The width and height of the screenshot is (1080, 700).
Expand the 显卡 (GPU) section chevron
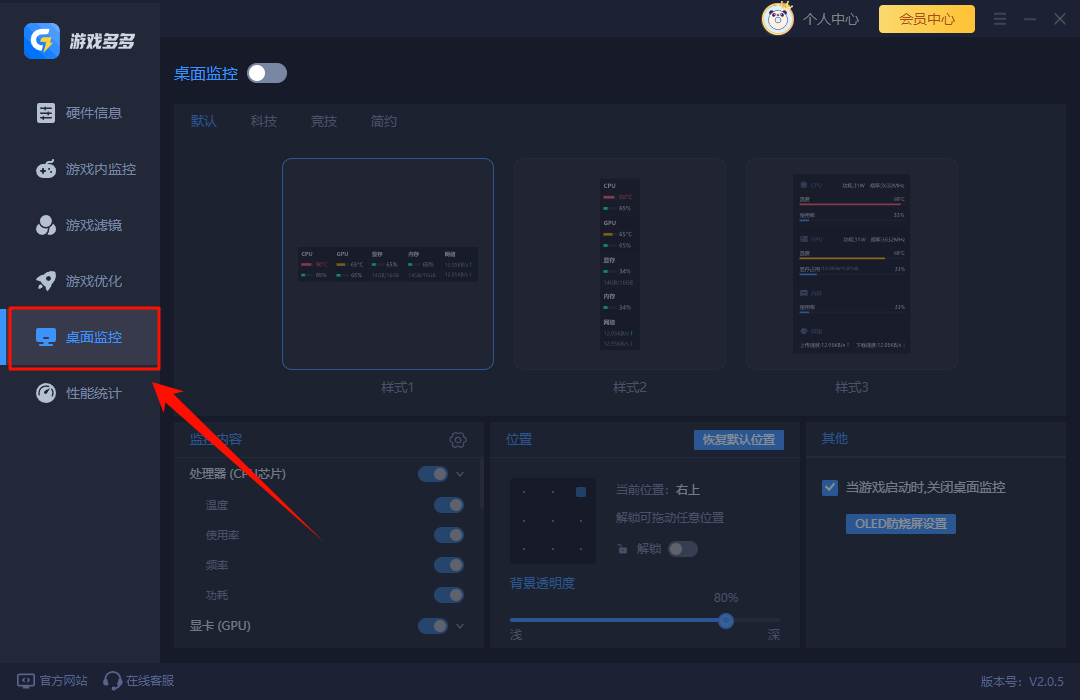[x=460, y=626]
